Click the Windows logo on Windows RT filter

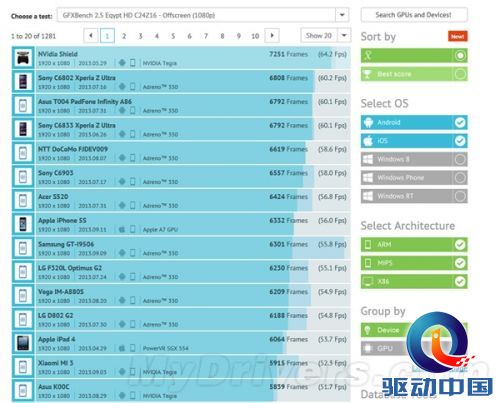click(368, 196)
